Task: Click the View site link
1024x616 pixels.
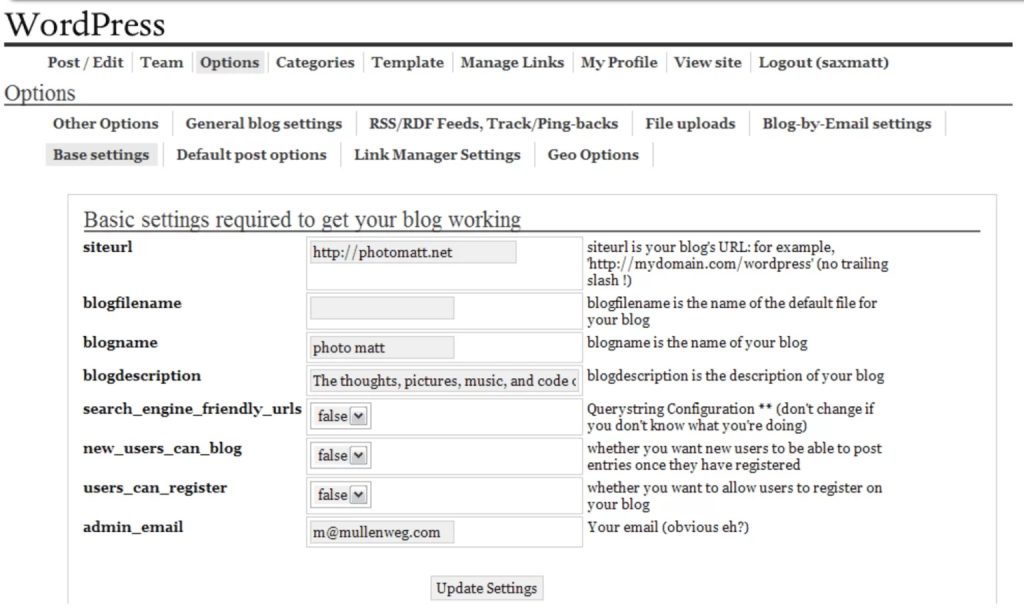Action: (x=707, y=62)
